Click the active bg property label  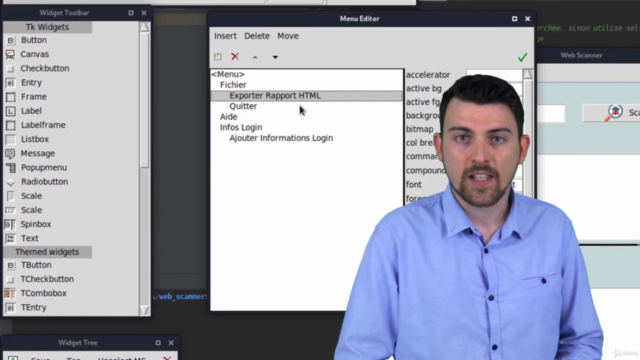click(x=424, y=89)
